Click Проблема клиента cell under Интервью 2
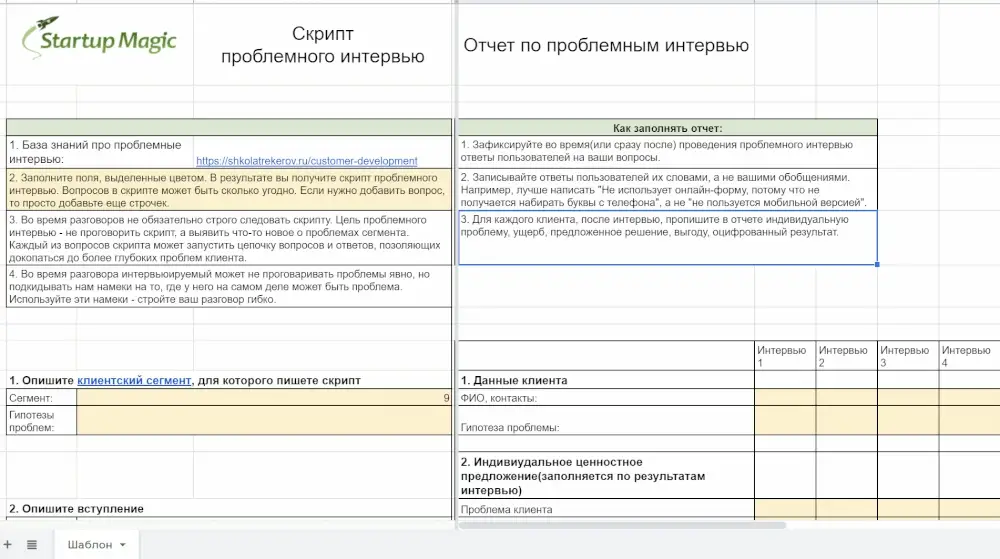 [x=847, y=509]
